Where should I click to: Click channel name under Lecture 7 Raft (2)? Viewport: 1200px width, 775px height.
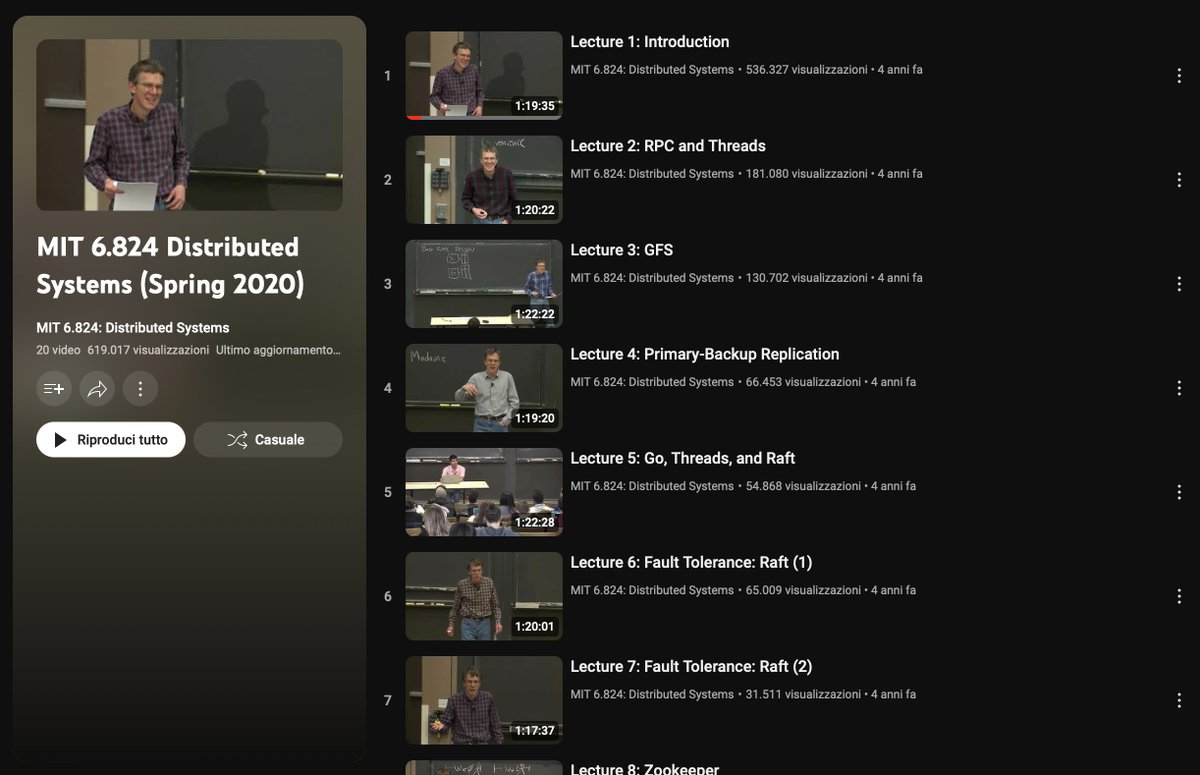[x=652, y=694]
